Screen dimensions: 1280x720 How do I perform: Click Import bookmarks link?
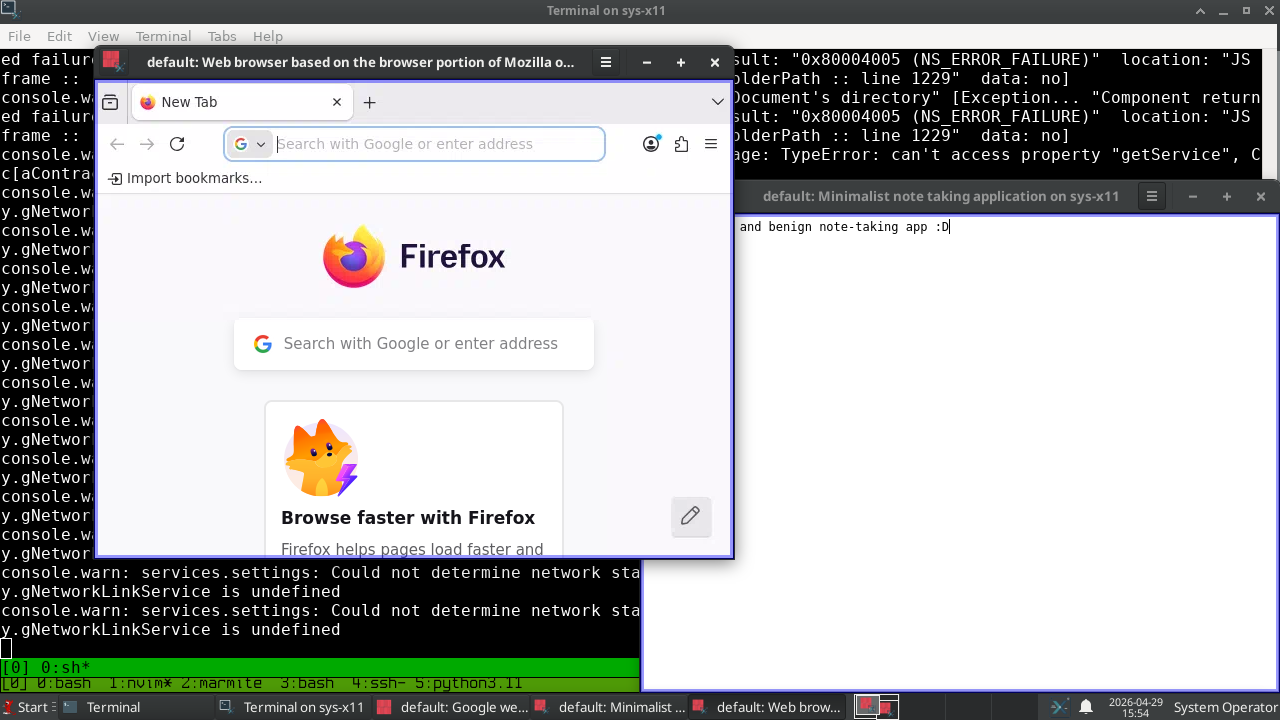coord(185,178)
